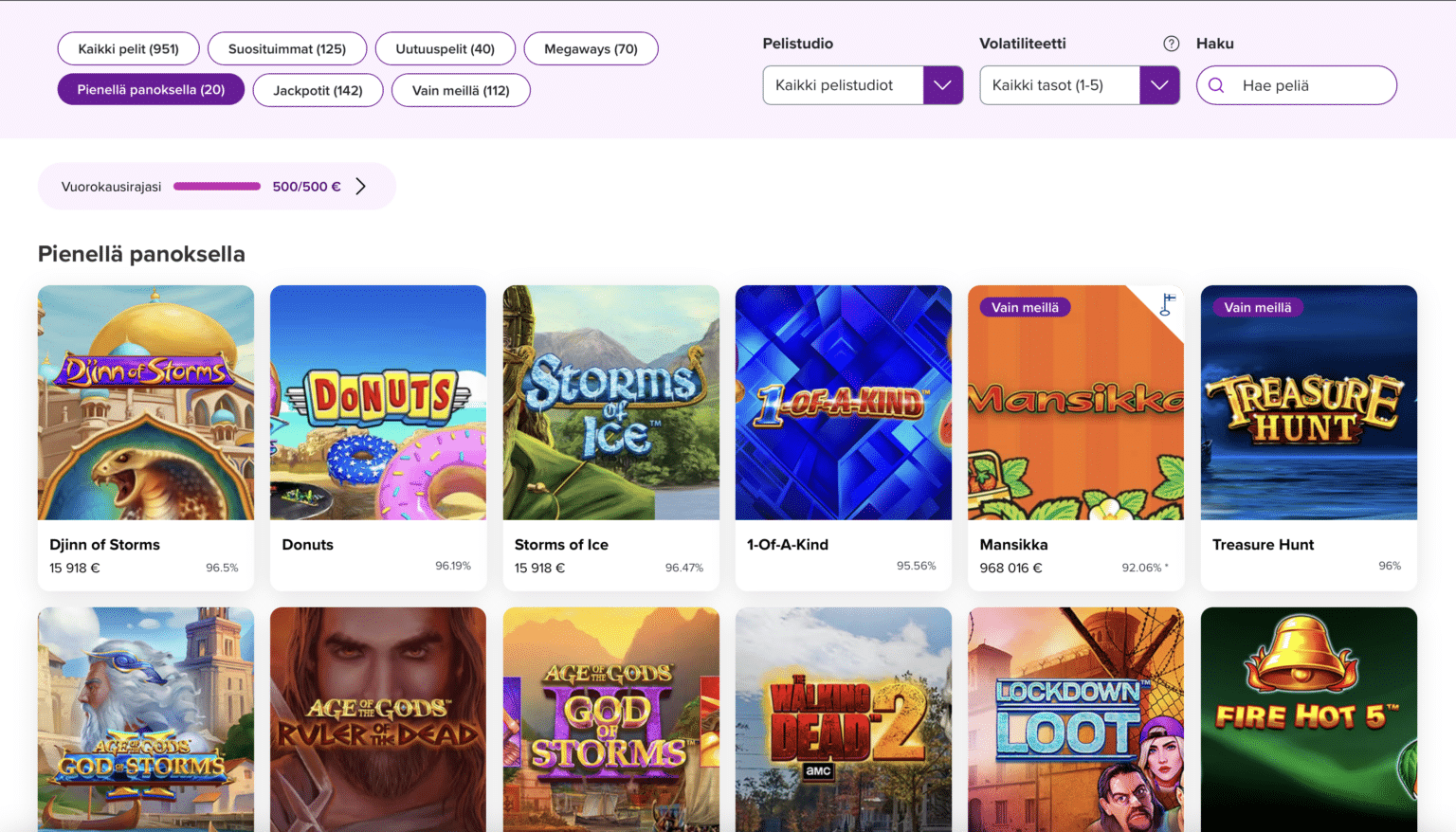
Task: Show the Jackpotit (142) games
Action: click(x=318, y=90)
